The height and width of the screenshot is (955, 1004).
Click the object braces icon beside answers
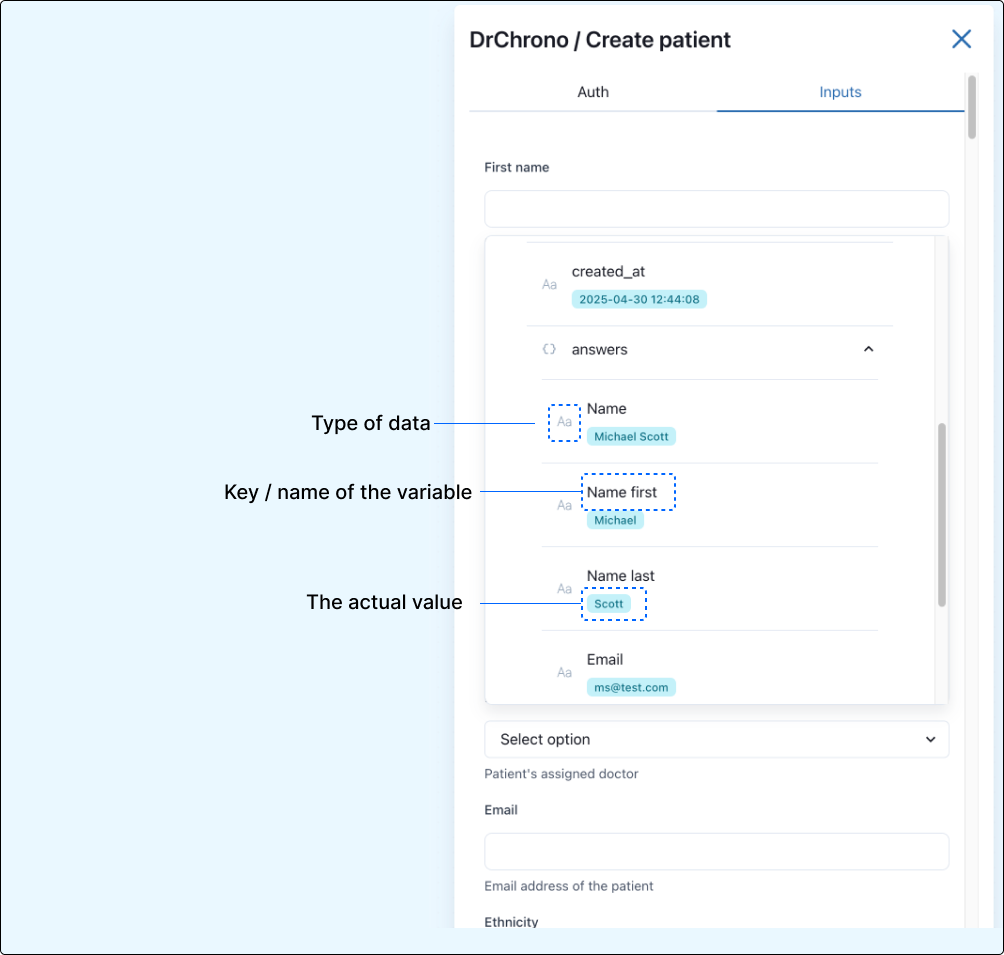click(549, 349)
